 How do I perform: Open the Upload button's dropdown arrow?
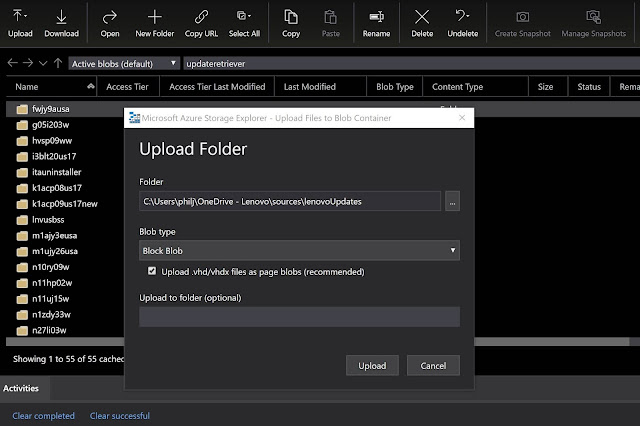(26, 16)
